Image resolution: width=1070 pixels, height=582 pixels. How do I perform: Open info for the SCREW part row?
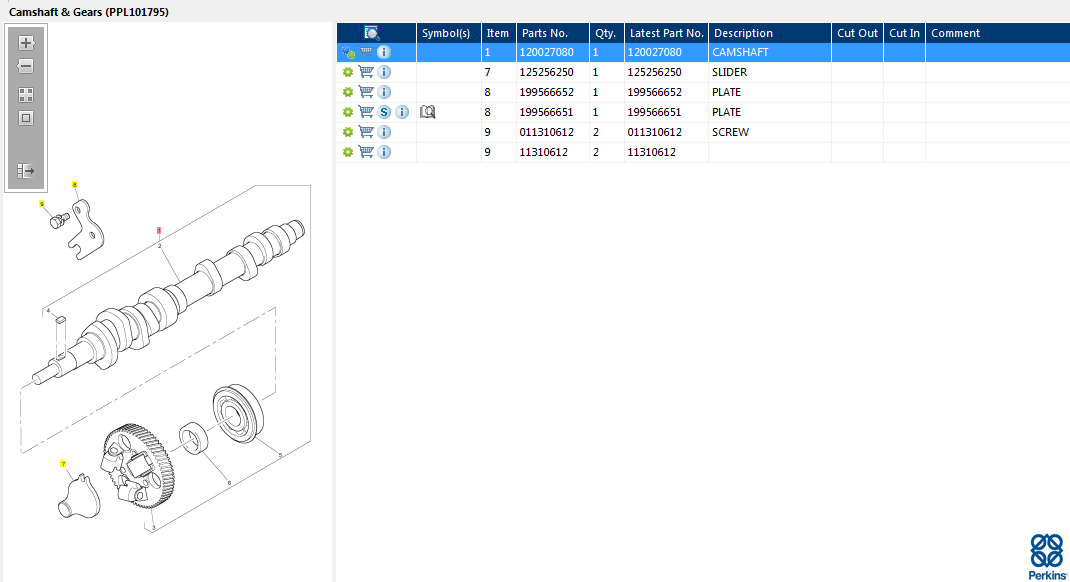(x=384, y=132)
